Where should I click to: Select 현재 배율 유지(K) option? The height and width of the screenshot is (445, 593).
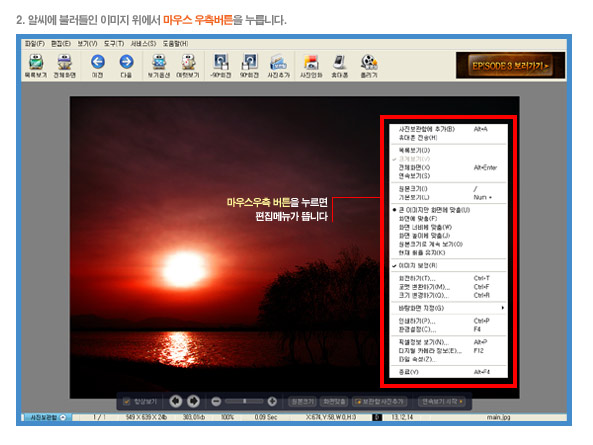(x=448, y=253)
